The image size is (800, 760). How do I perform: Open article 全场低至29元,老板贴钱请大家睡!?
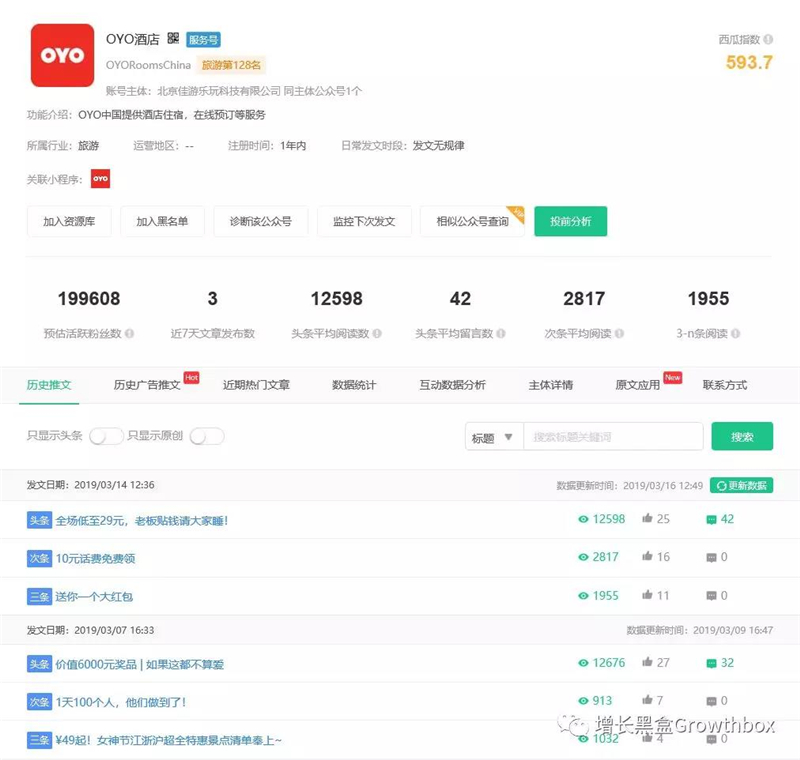coord(142,521)
